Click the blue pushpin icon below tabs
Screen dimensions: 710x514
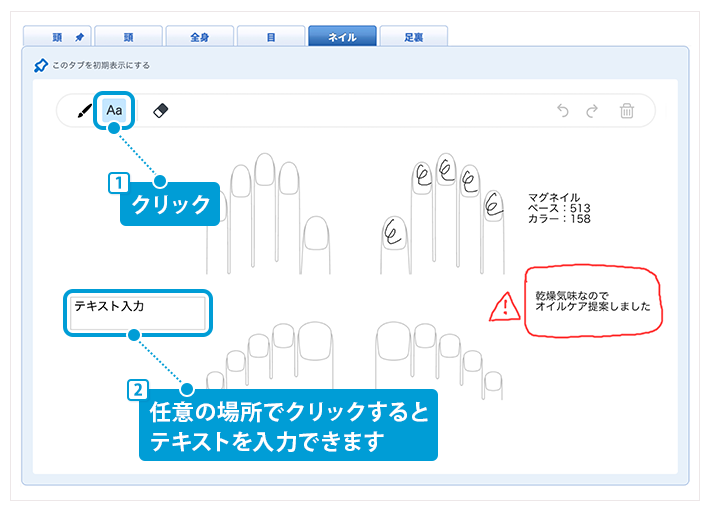point(40,65)
